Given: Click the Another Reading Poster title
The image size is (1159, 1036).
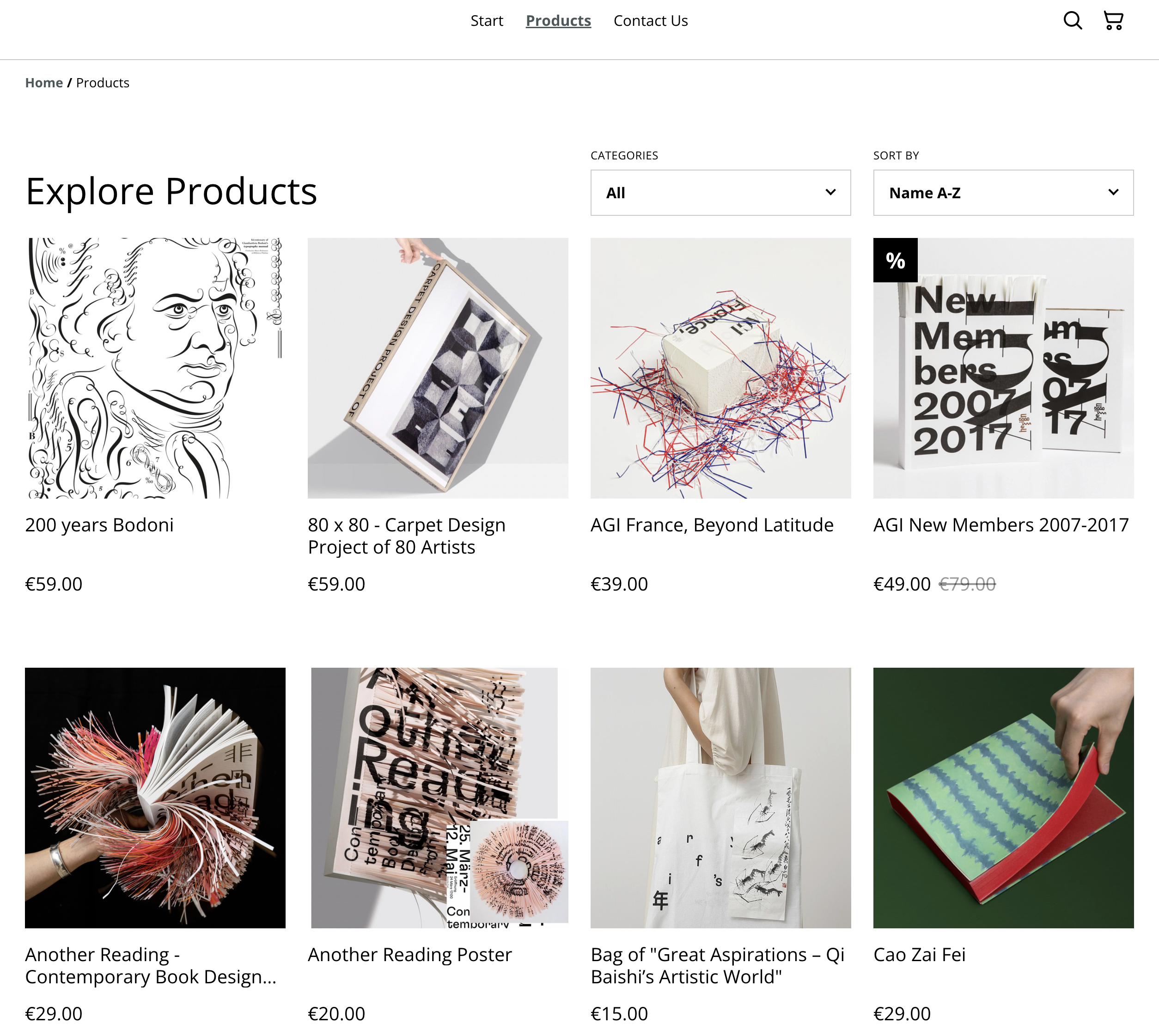Looking at the screenshot, I should coord(410,955).
